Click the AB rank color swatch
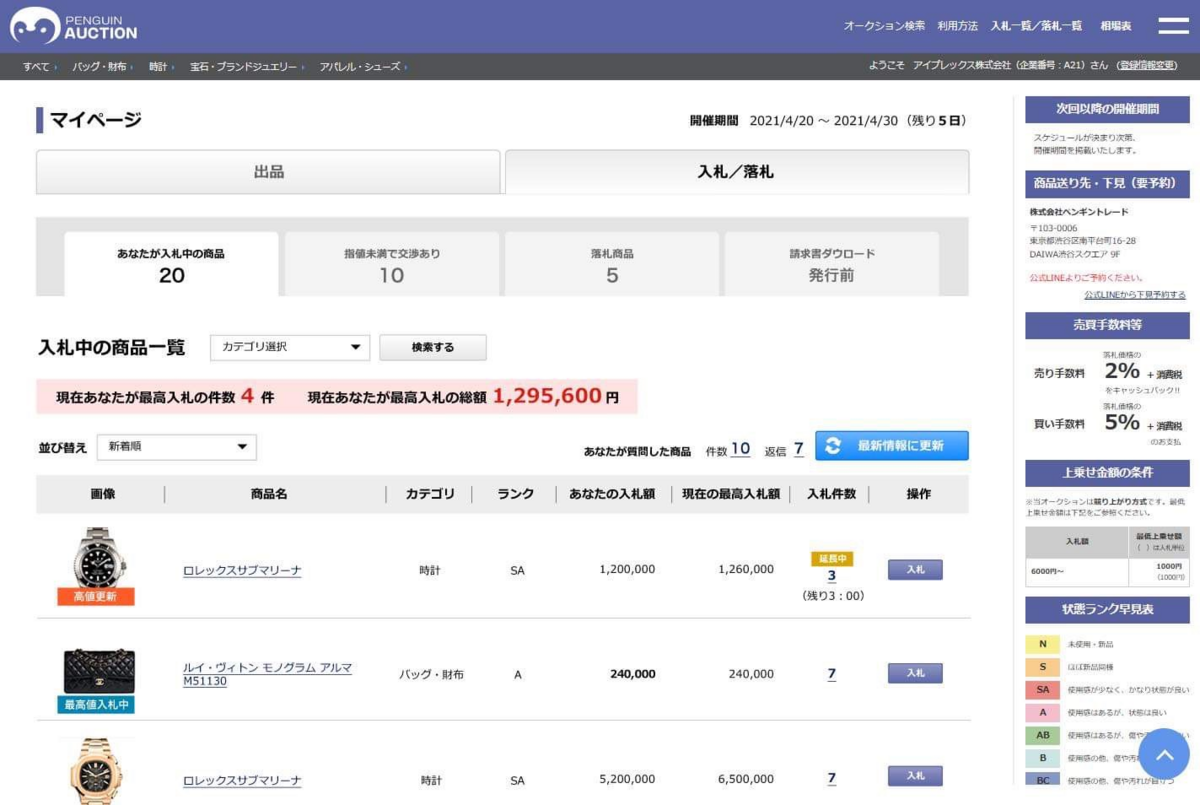This screenshot has width=1200, height=805. tap(1043, 736)
